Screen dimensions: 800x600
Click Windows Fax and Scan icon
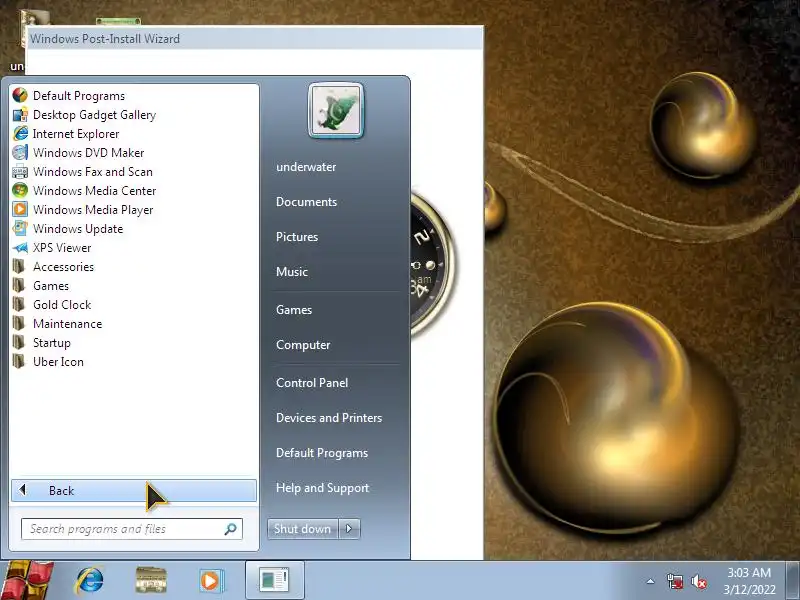pos(20,171)
